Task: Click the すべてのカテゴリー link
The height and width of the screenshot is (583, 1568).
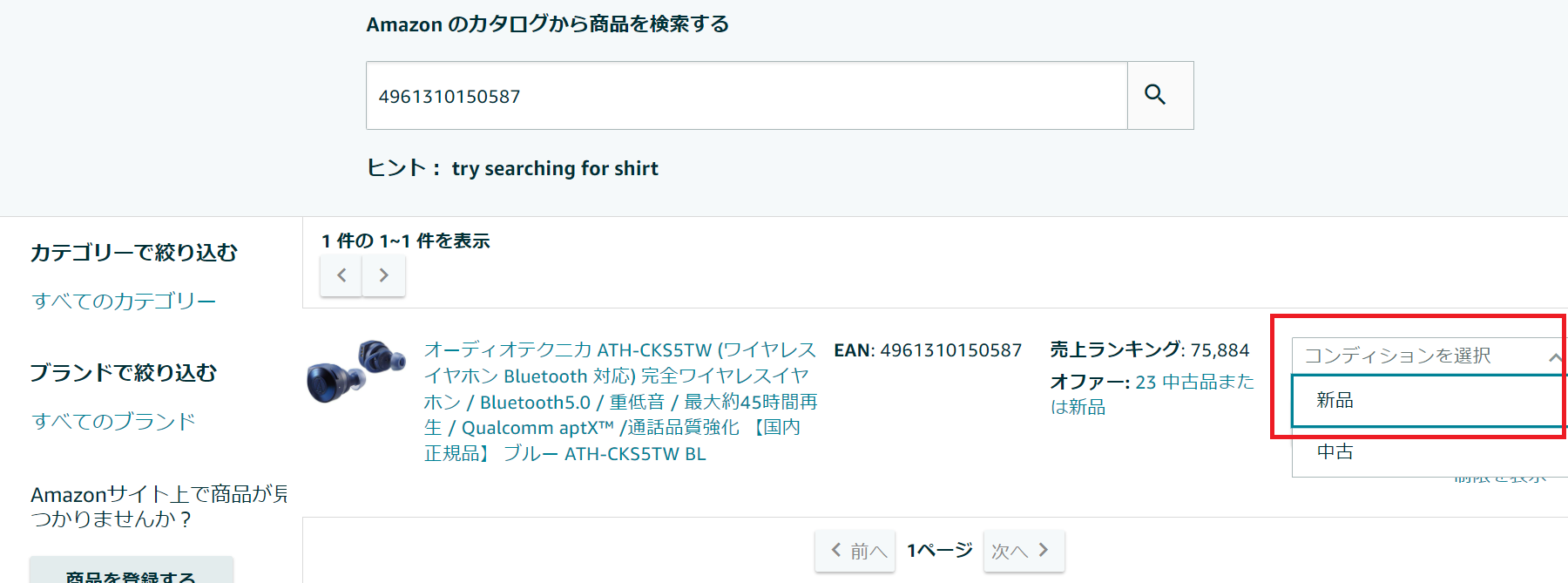Action: click(124, 302)
